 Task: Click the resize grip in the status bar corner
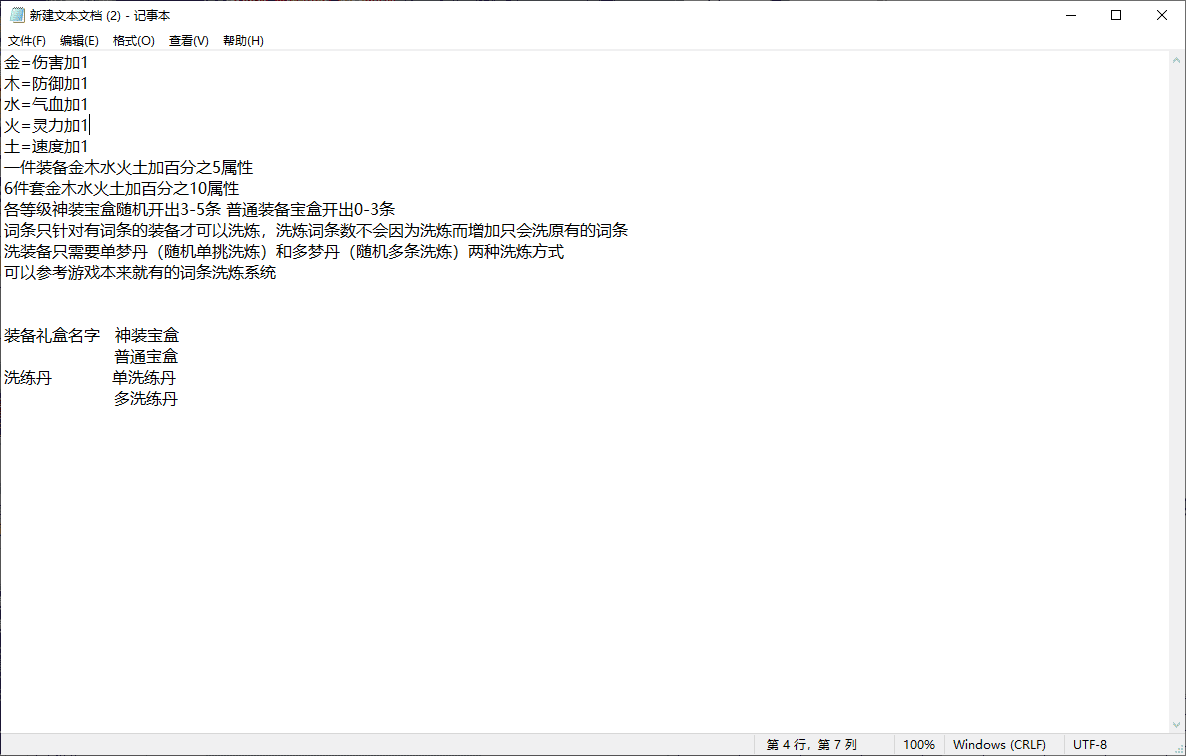pyautogui.click(x=1177, y=747)
